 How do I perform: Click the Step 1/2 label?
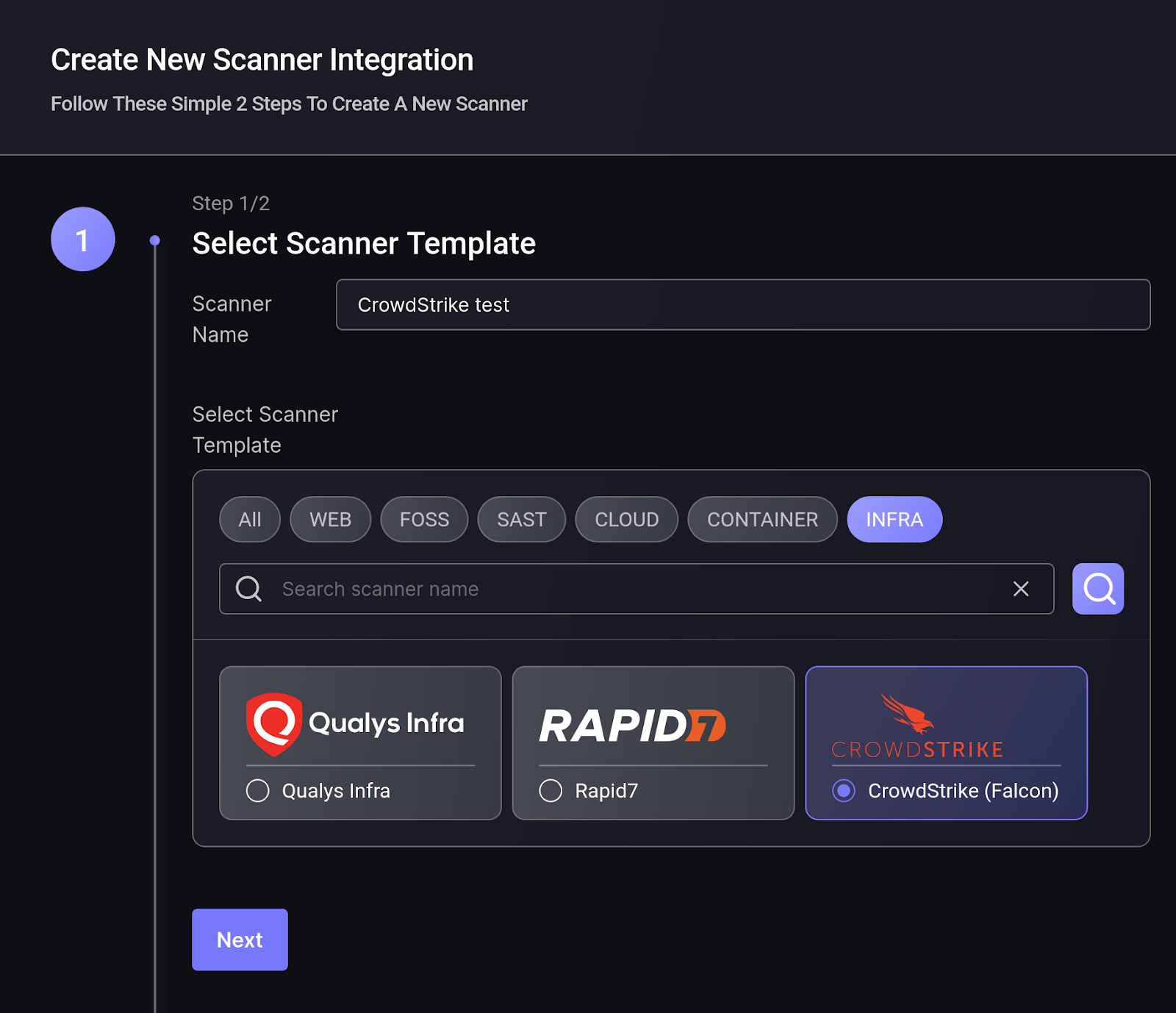click(x=231, y=204)
